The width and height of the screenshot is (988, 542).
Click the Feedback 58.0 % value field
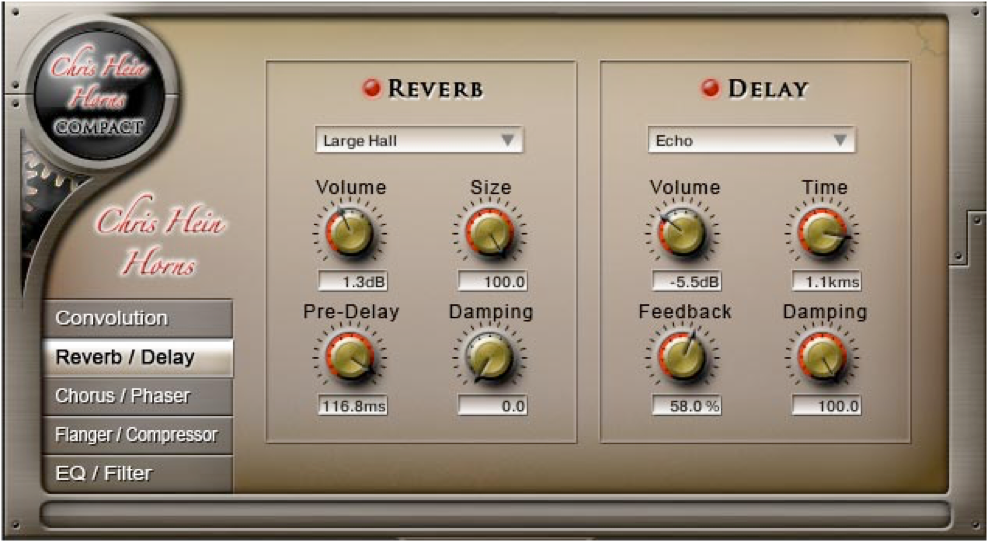[x=687, y=406]
